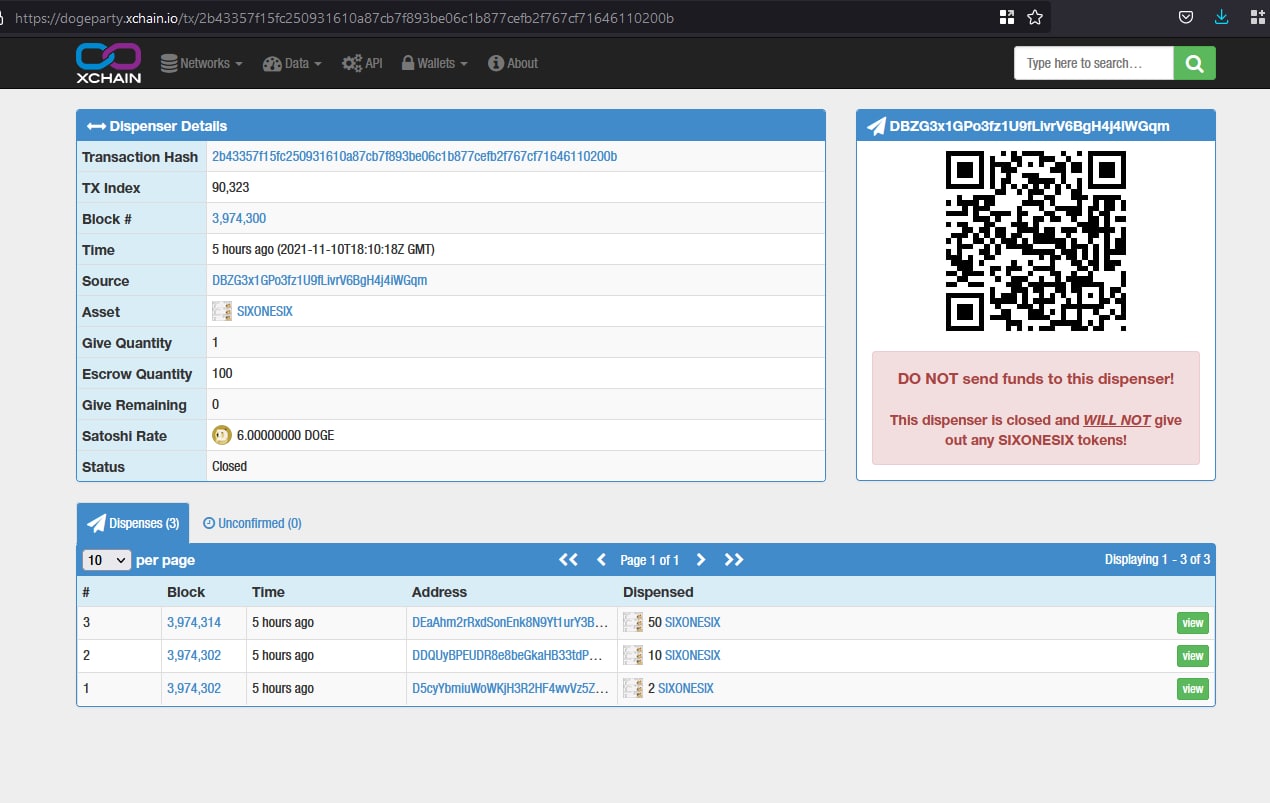Image resolution: width=1270 pixels, height=803 pixels.
Task: Click the paper plane icon in address header
Action: (x=876, y=126)
